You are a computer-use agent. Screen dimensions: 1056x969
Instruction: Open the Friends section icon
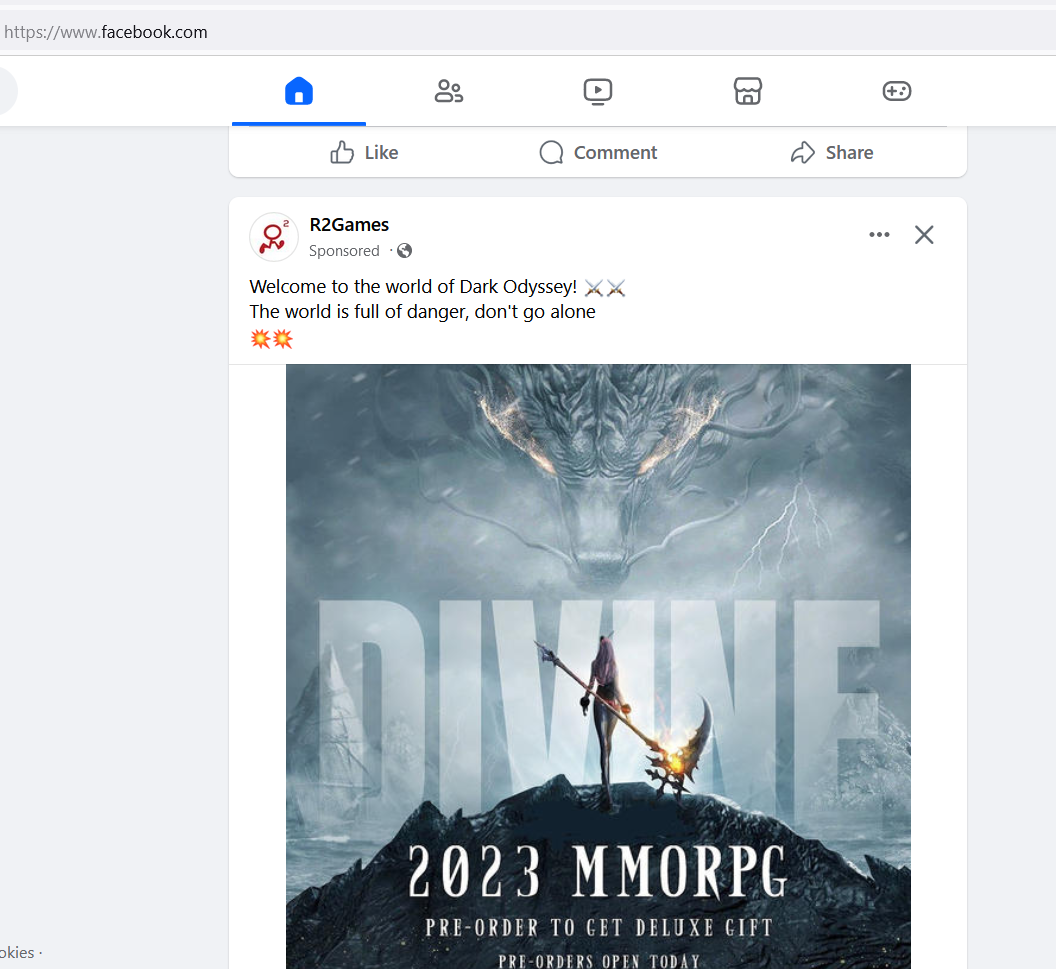point(448,91)
